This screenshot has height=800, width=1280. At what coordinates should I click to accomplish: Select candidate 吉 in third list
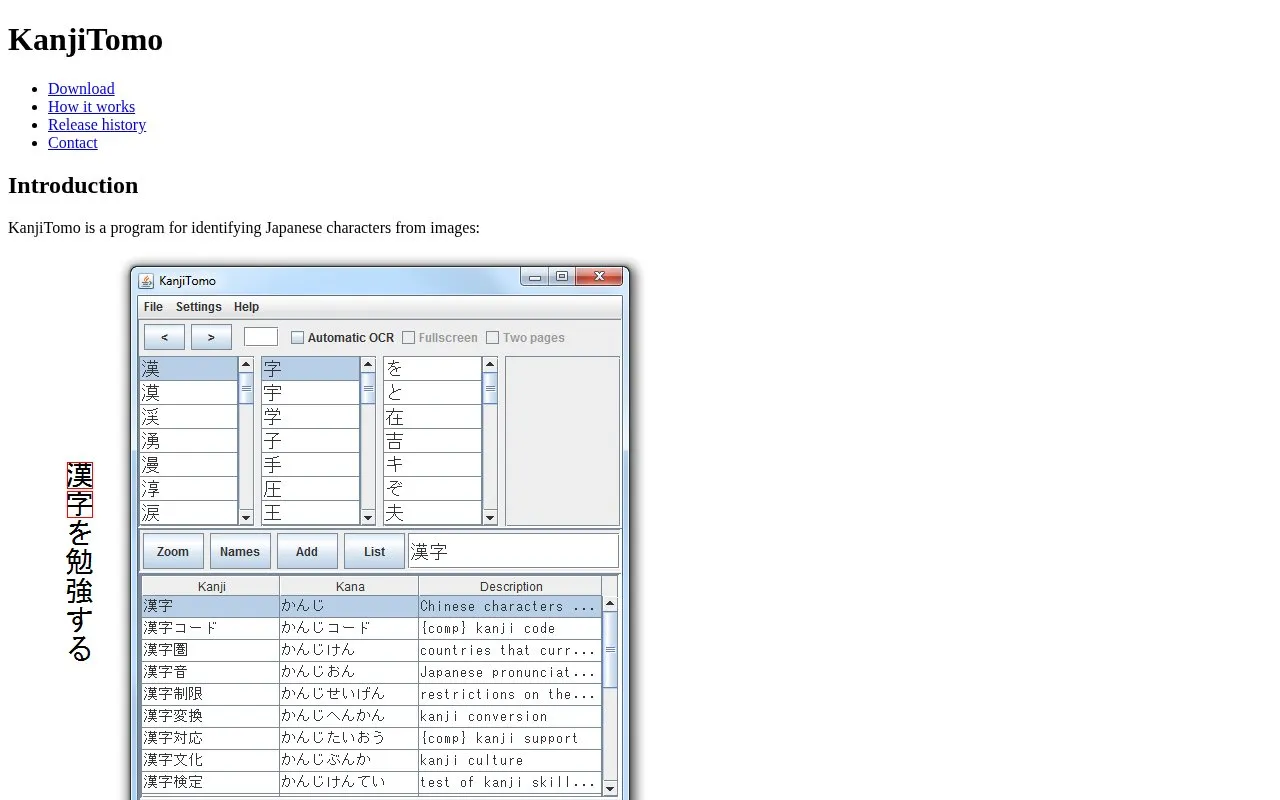pyautogui.click(x=432, y=441)
